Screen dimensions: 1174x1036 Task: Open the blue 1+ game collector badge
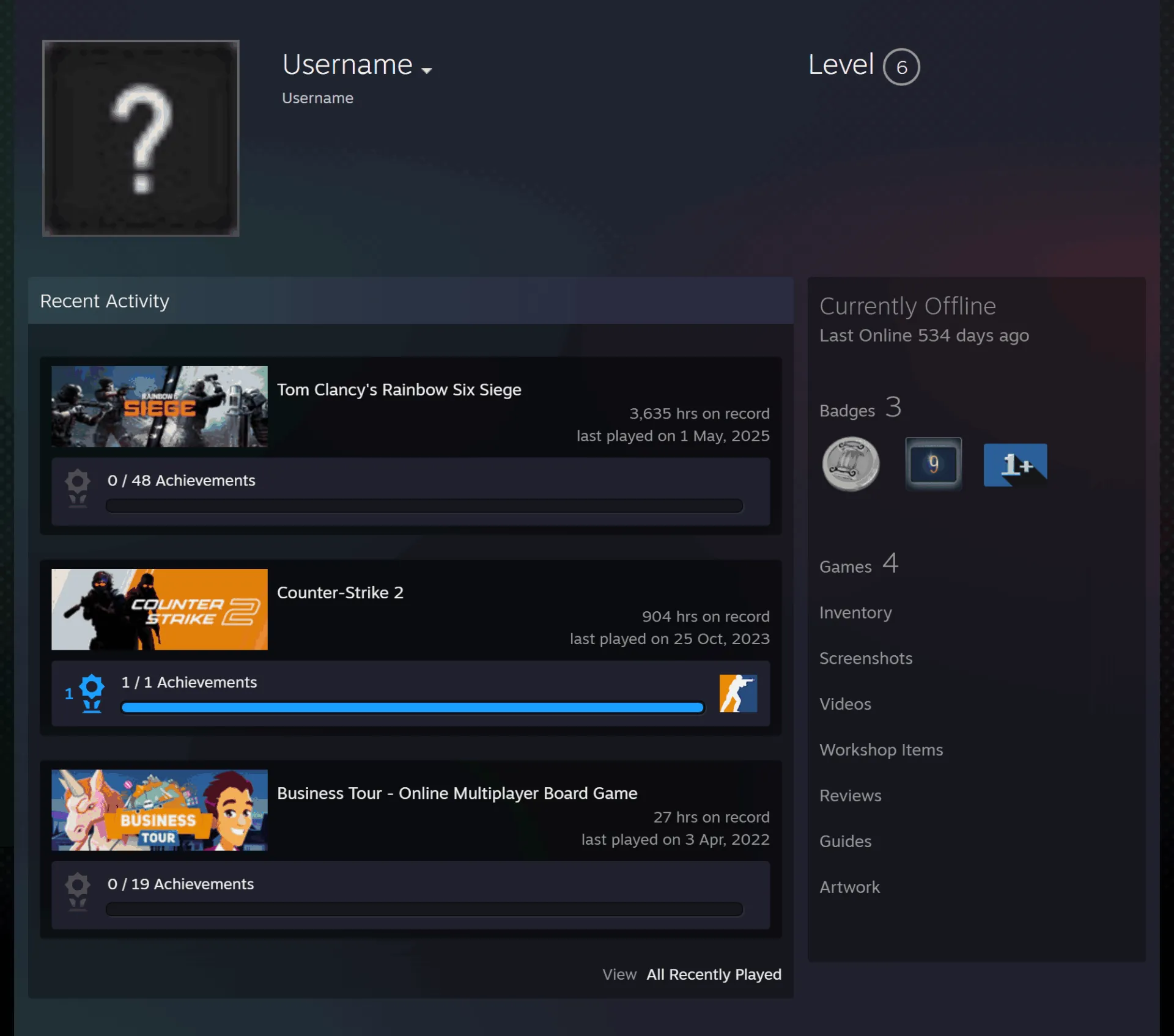pyautogui.click(x=1015, y=465)
